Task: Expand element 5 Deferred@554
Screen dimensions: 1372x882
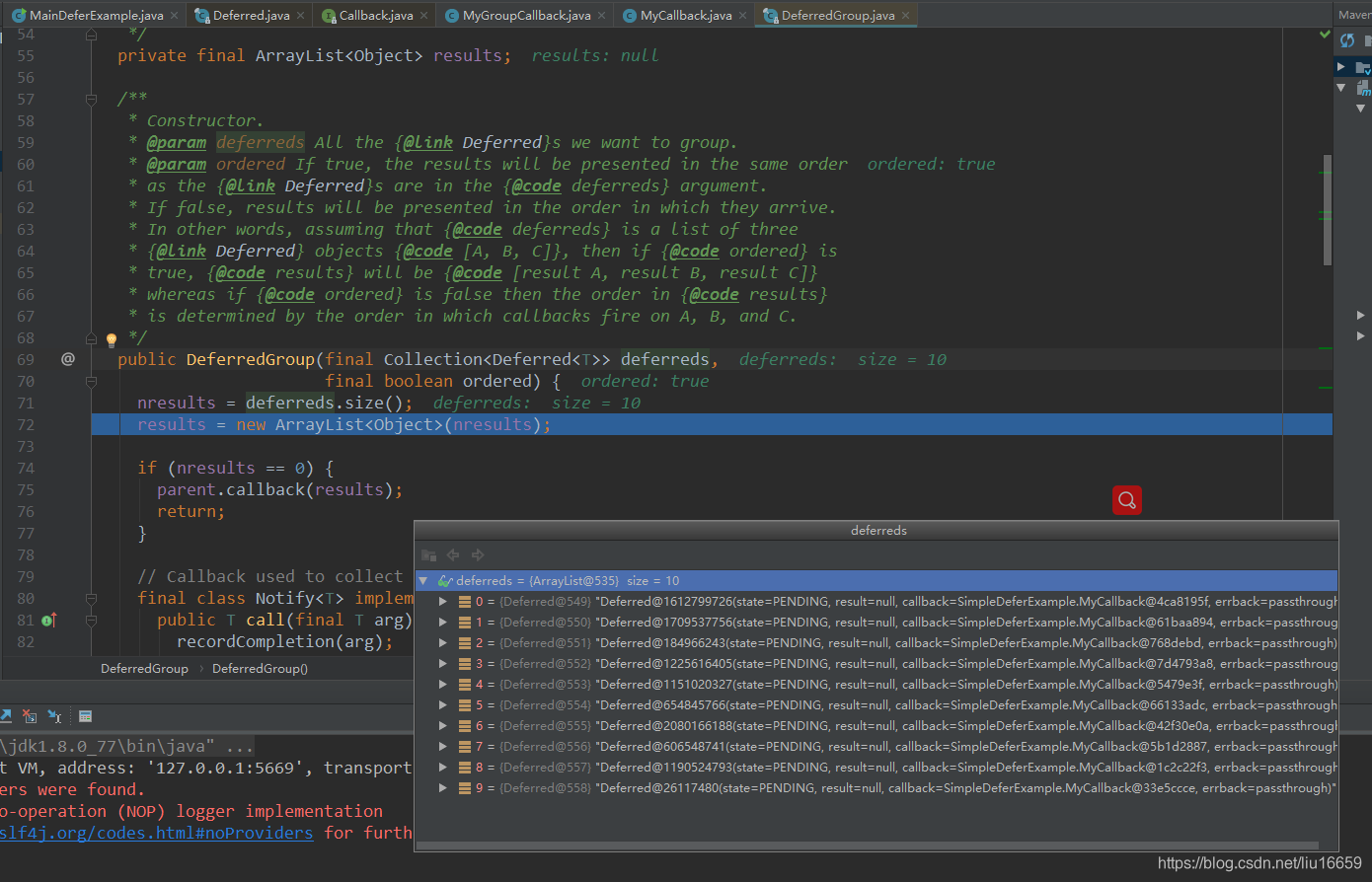Action: click(x=443, y=705)
